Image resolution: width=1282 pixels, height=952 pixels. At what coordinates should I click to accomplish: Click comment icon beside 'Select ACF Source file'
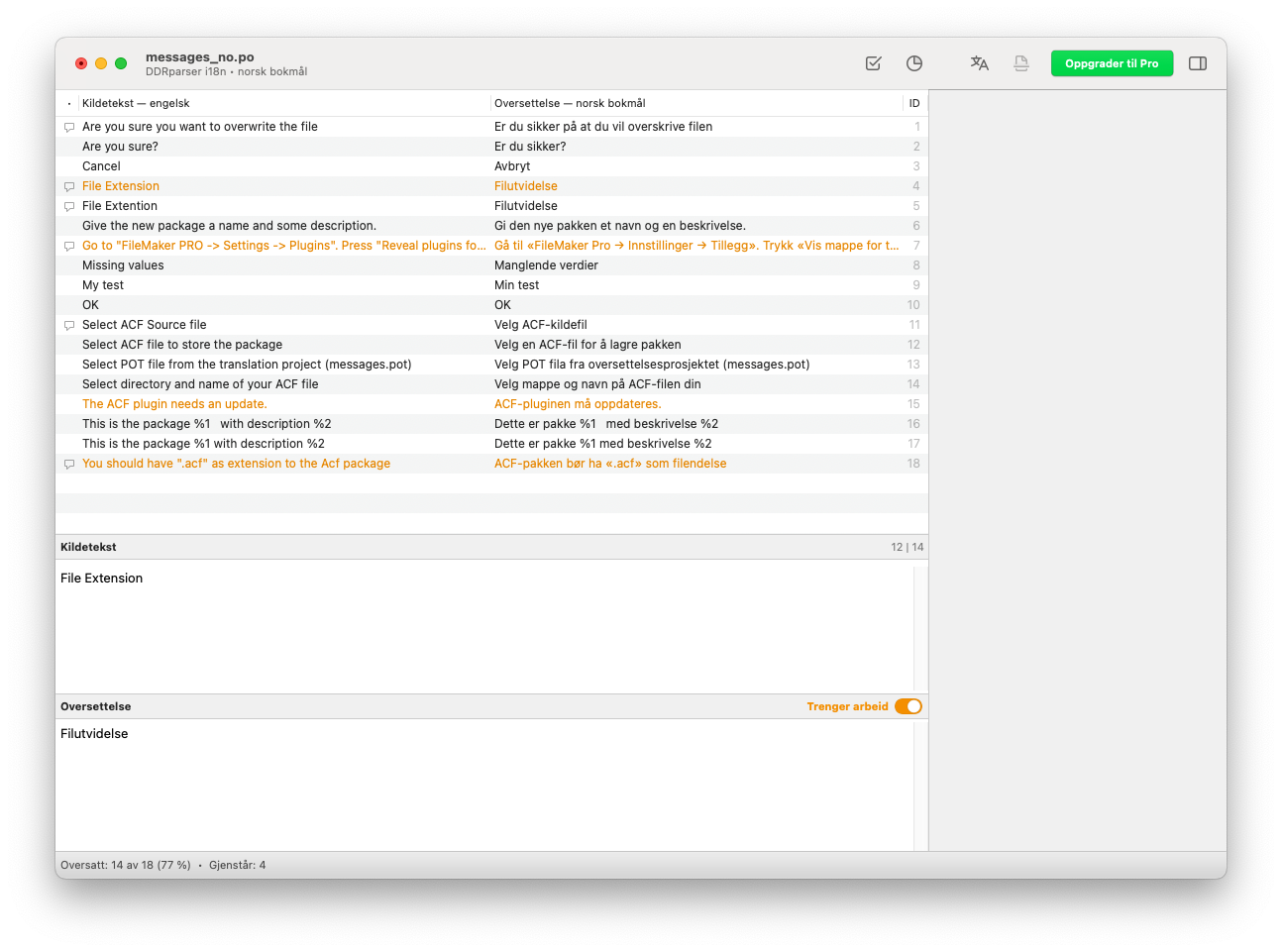click(x=69, y=325)
